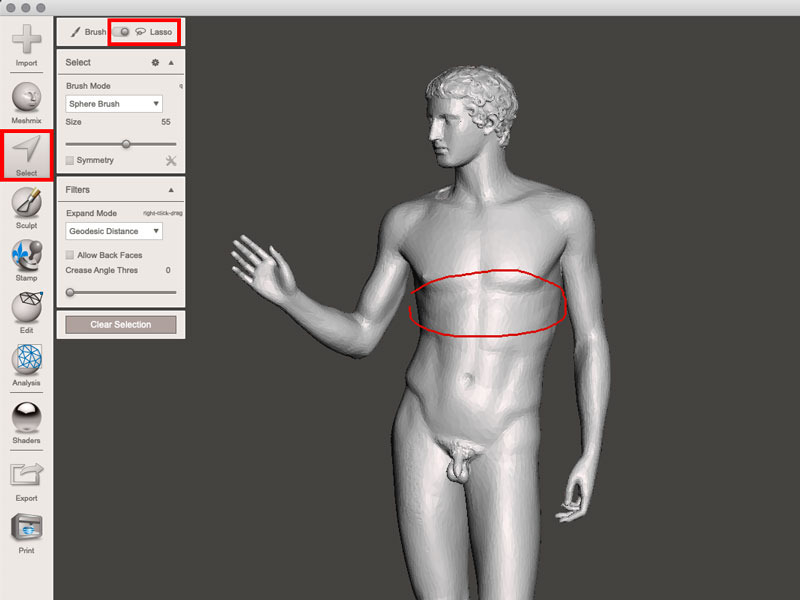Open the Meshmix tool
Viewport: 800px width, 600px height.
click(26, 98)
